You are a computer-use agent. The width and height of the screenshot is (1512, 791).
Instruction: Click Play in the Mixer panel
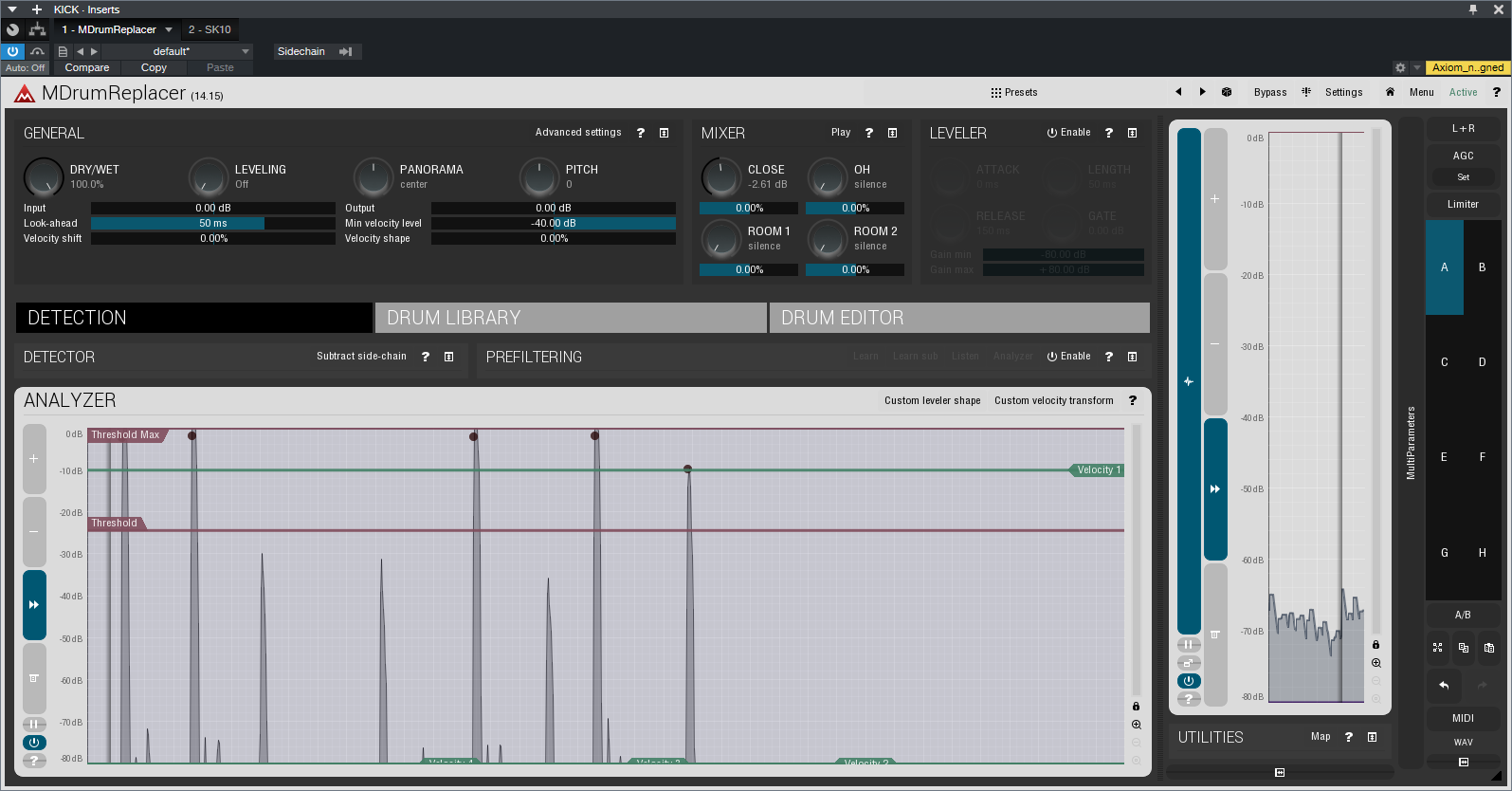coord(841,132)
